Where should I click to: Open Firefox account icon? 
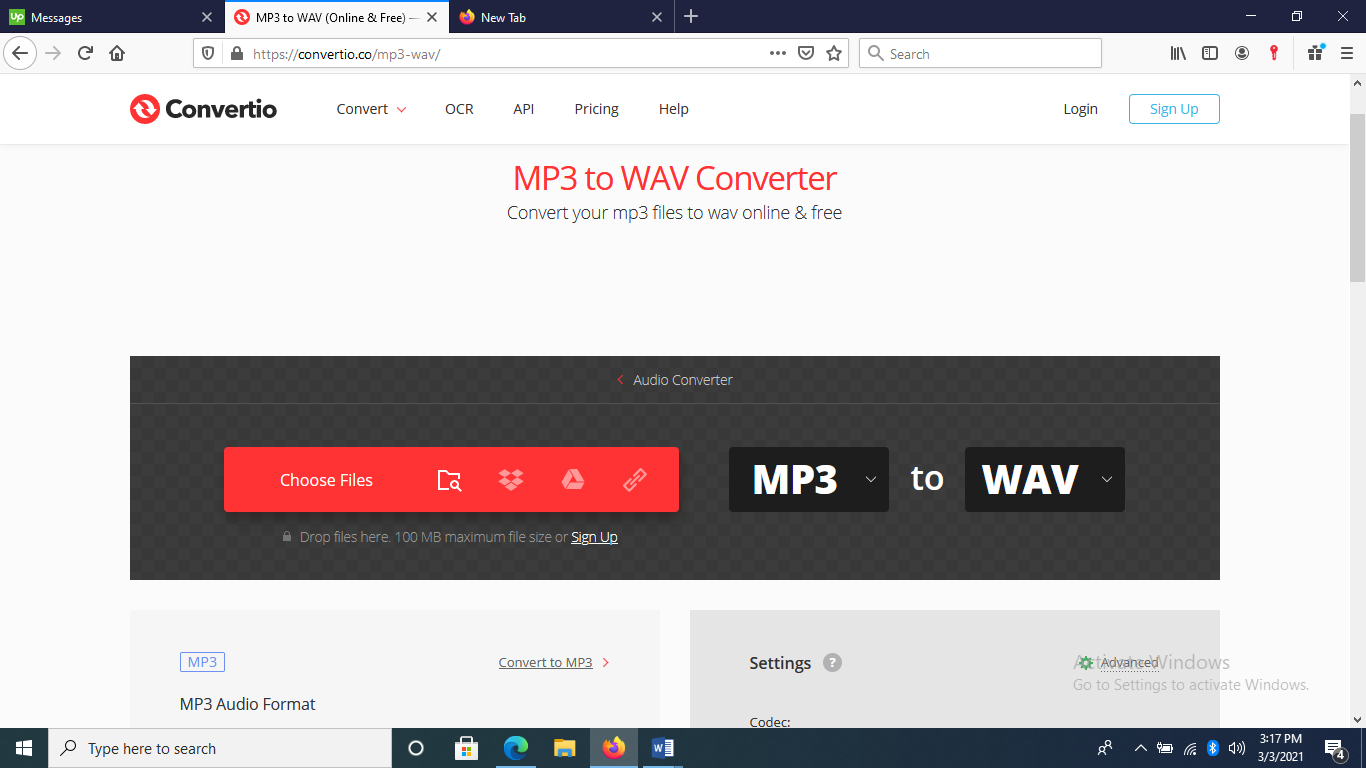click(x=1242, y=53)
